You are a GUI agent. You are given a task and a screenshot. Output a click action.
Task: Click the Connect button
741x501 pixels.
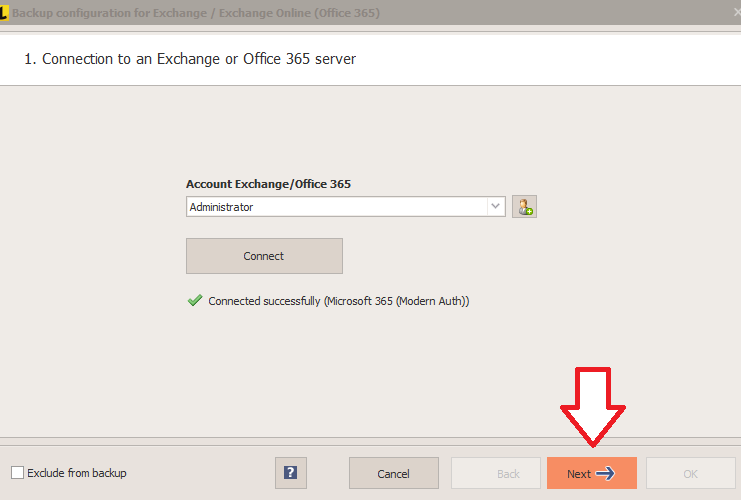[x=264, y=256]
